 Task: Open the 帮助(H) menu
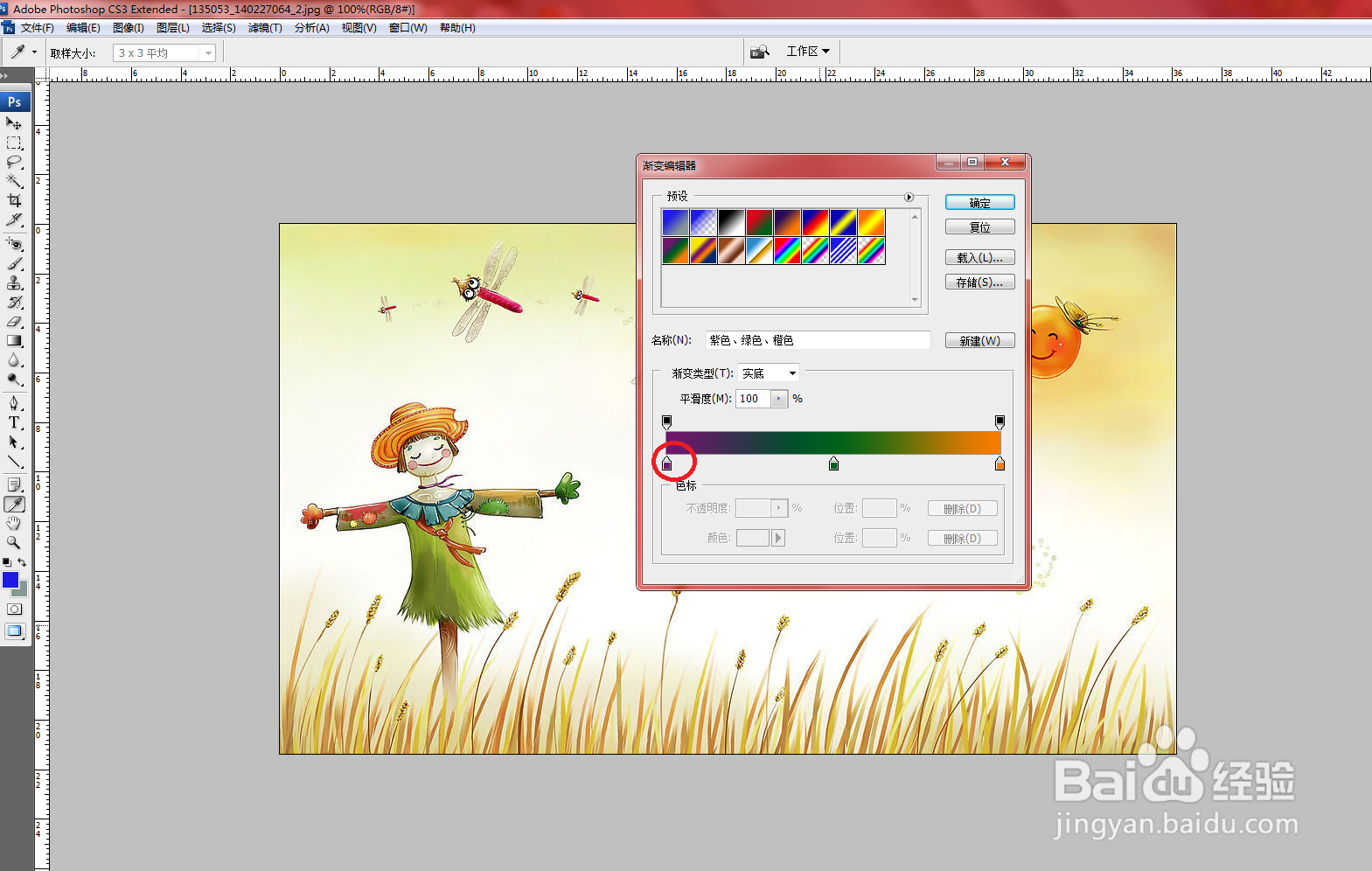pyautogui.click(x=457, y=28)
